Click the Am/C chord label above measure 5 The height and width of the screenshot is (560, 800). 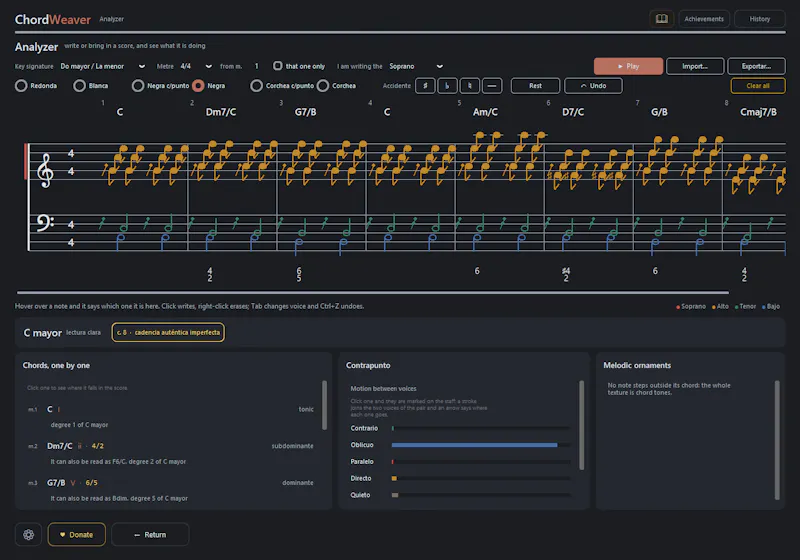click(x=485, y=112)
